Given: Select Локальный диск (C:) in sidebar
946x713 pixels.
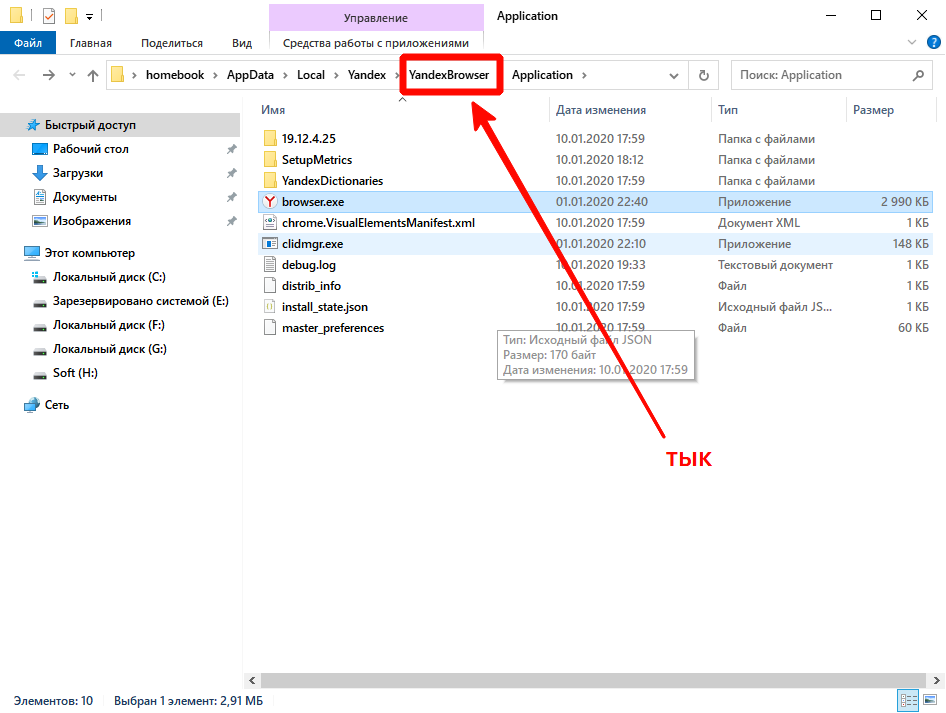Looking at the screenshot, I should (109, 277).
